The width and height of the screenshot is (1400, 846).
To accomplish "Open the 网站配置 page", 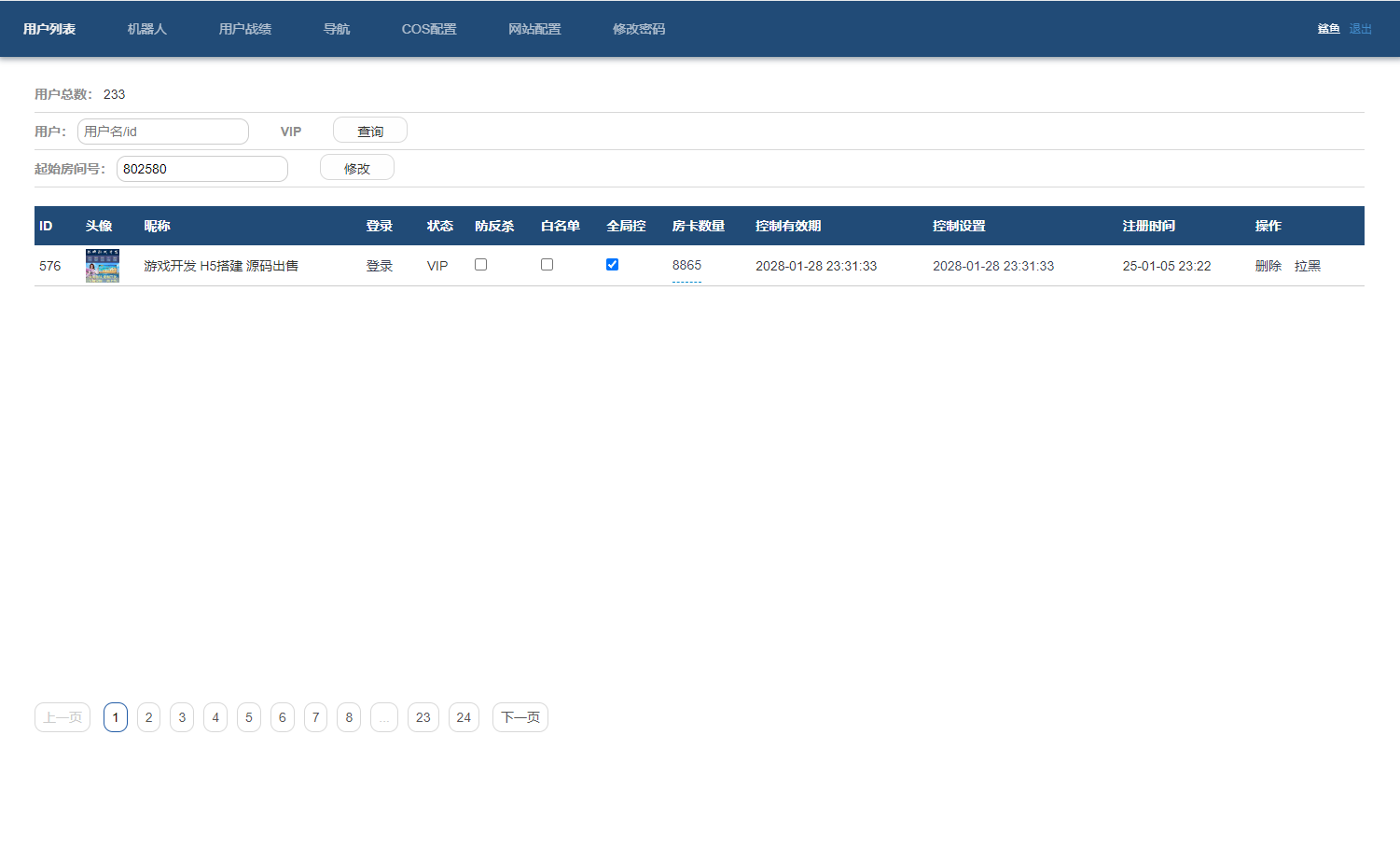I will (x=534, y=29).
